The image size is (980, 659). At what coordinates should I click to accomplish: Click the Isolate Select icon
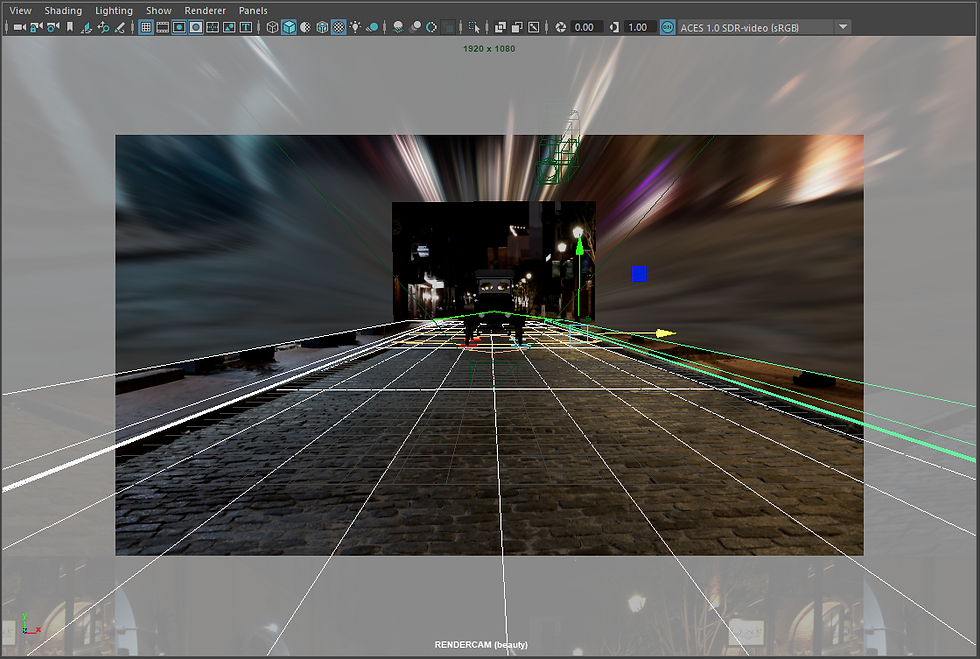(x=473, y=27)
